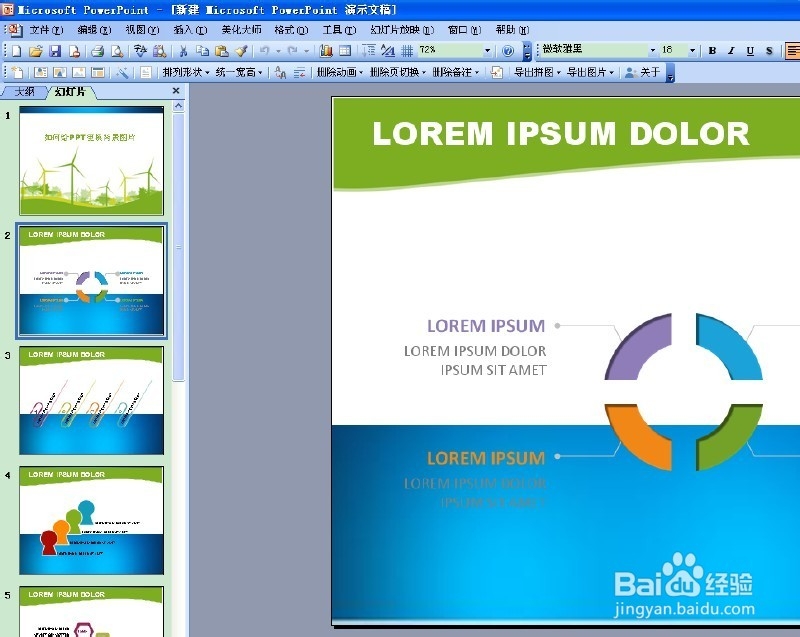Toggle Underline formatting
This screenshot has height=637, width=800.
point(750,50)
